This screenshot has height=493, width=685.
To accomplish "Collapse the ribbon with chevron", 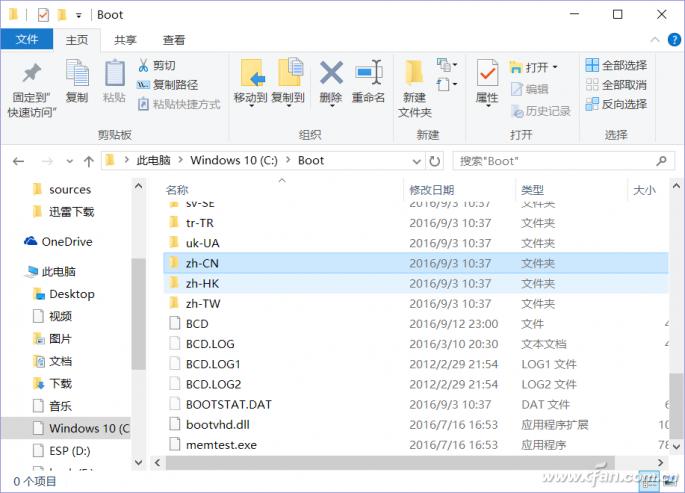I will 655,40.
